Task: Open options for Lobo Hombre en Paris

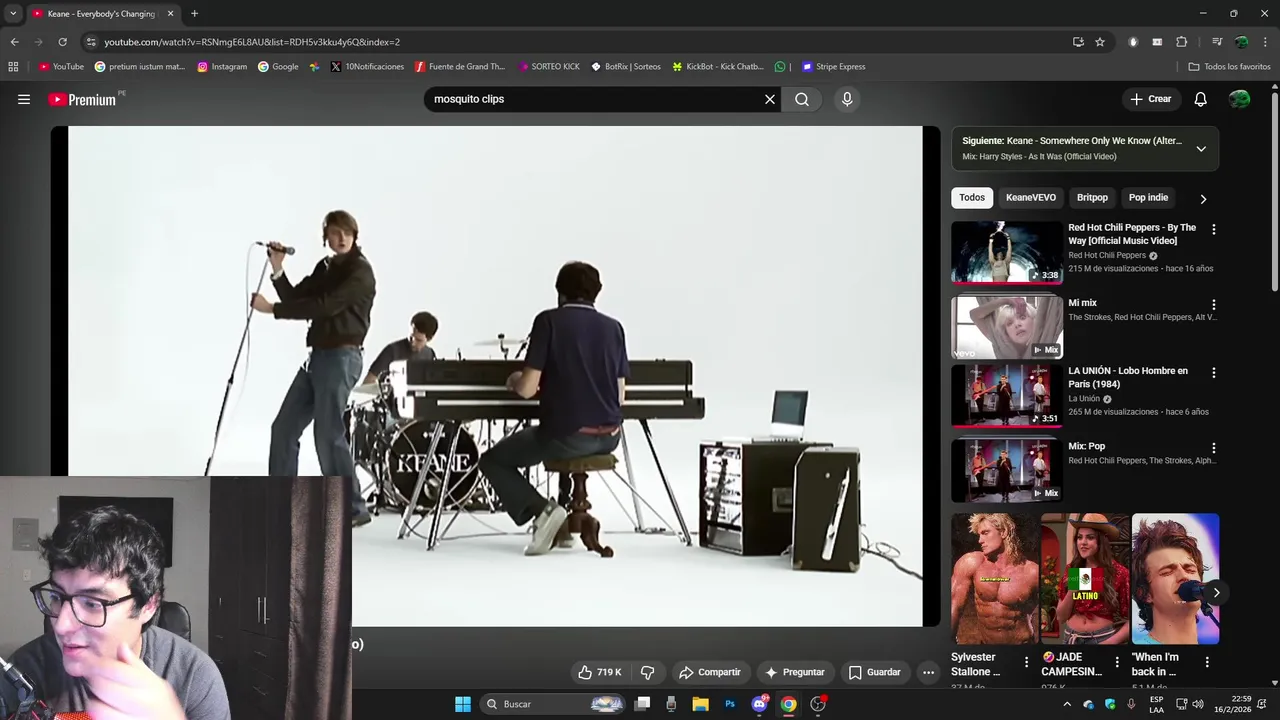Action: pos(1214,373)
